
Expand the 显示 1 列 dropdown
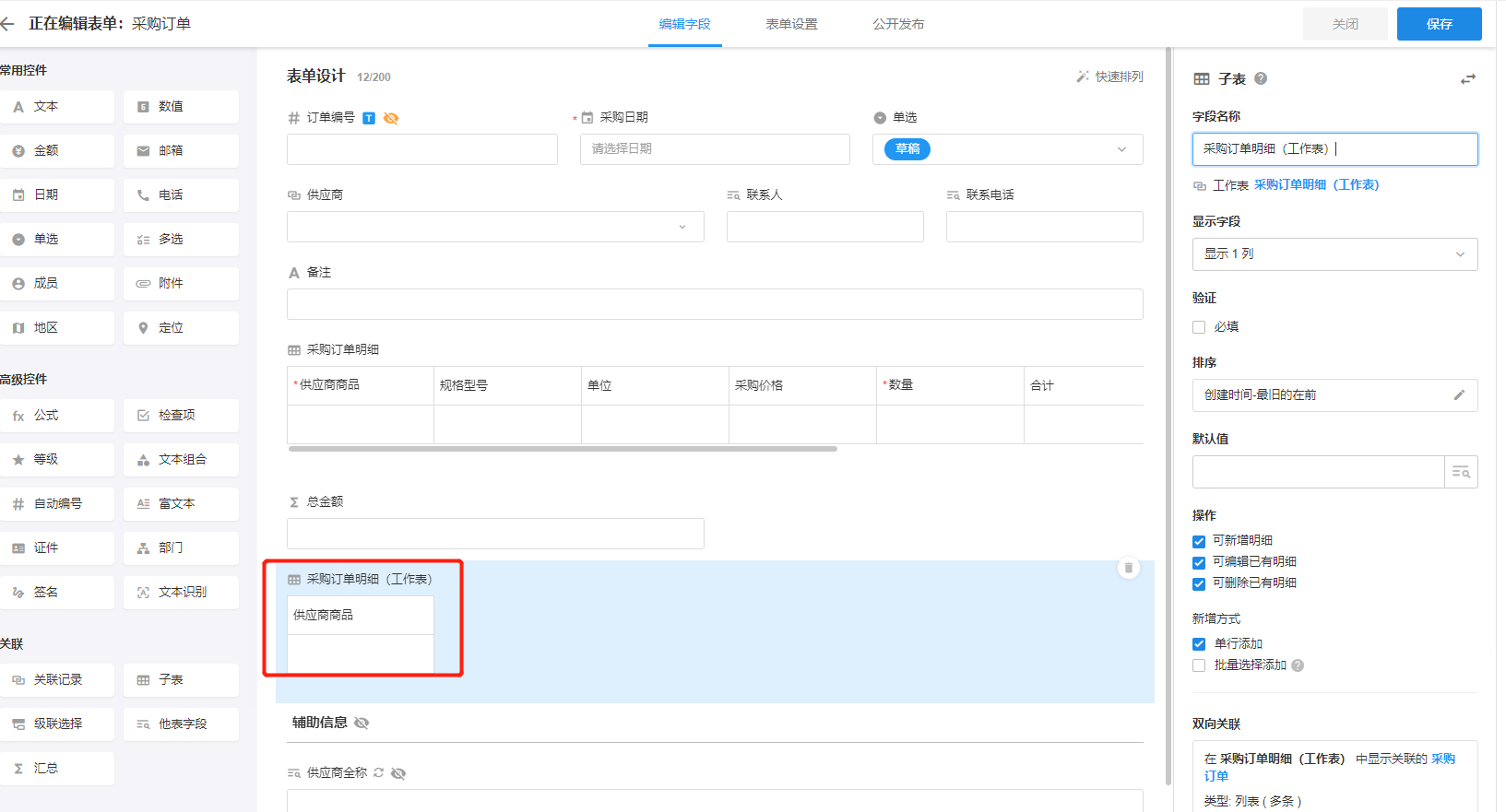coord(1334,254)
